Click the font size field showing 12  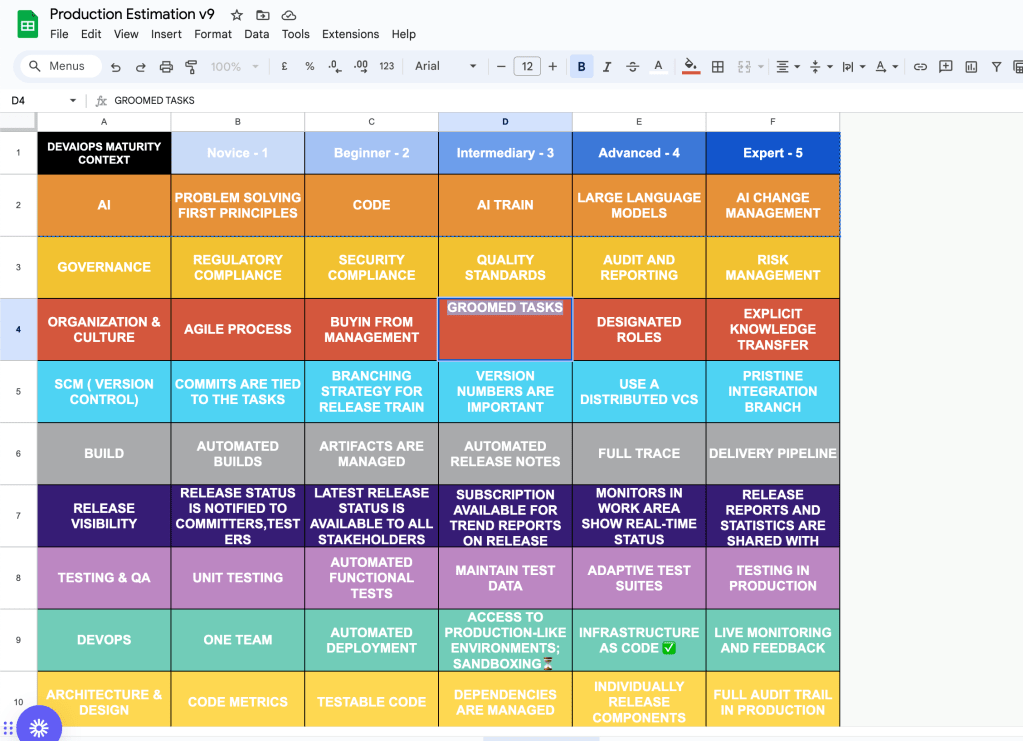(x=527, y=67)
